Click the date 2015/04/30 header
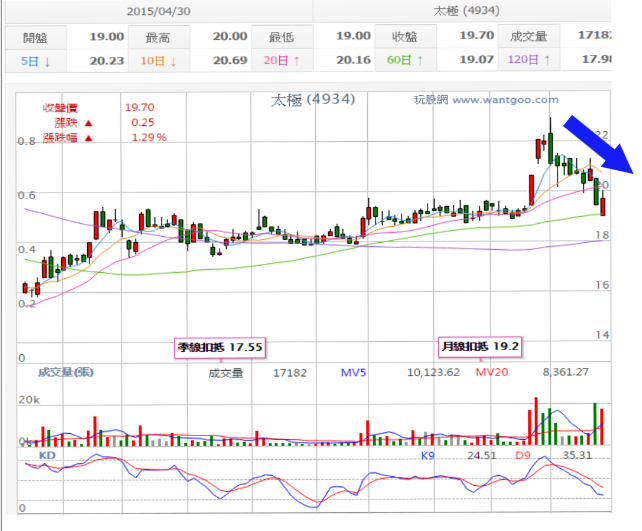Image resolution: width=642 pixels, height=531 pixels. (x=158, y=11)
